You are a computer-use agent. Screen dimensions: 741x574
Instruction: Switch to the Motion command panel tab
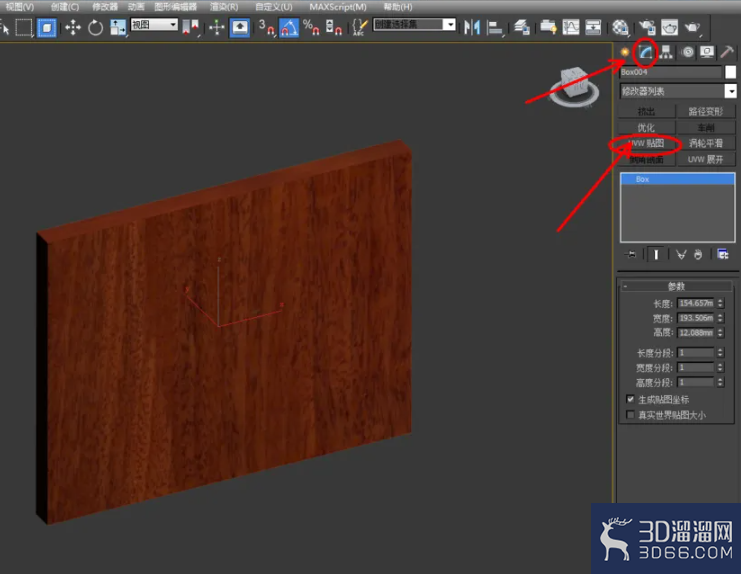(x=688, y=52)
